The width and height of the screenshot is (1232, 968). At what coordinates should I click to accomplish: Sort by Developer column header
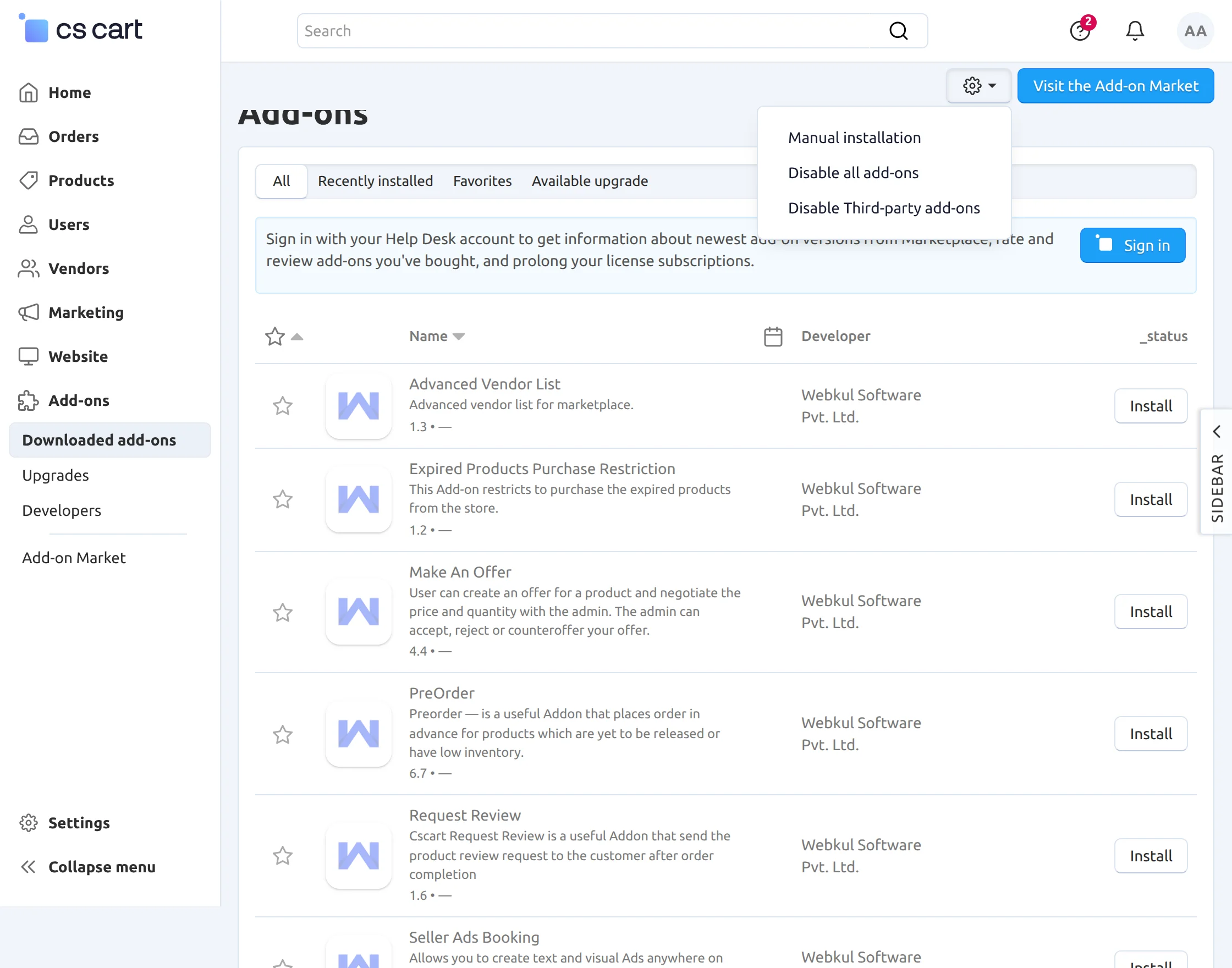click(836, 336)
